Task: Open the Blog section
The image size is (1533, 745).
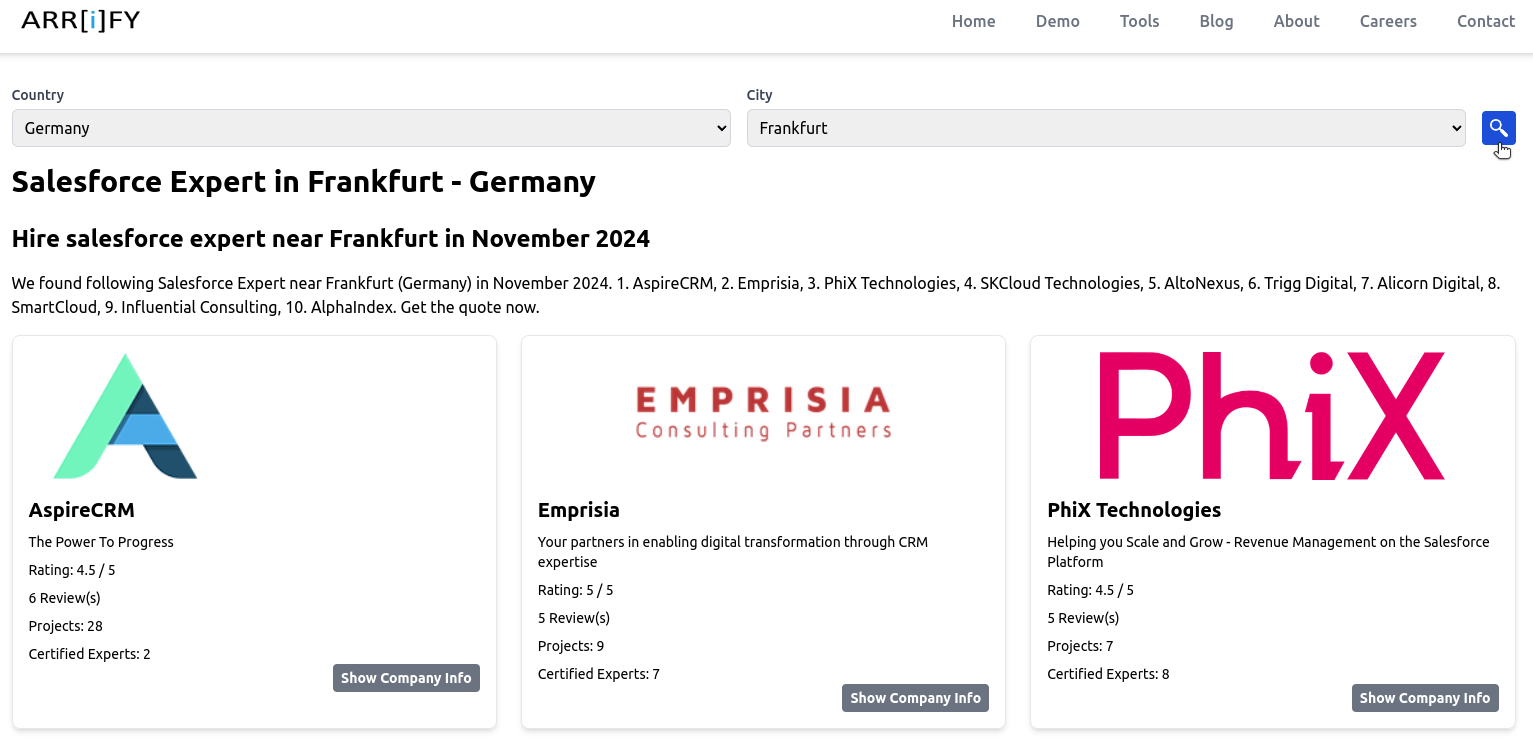Action: (x=1216, y=21)
